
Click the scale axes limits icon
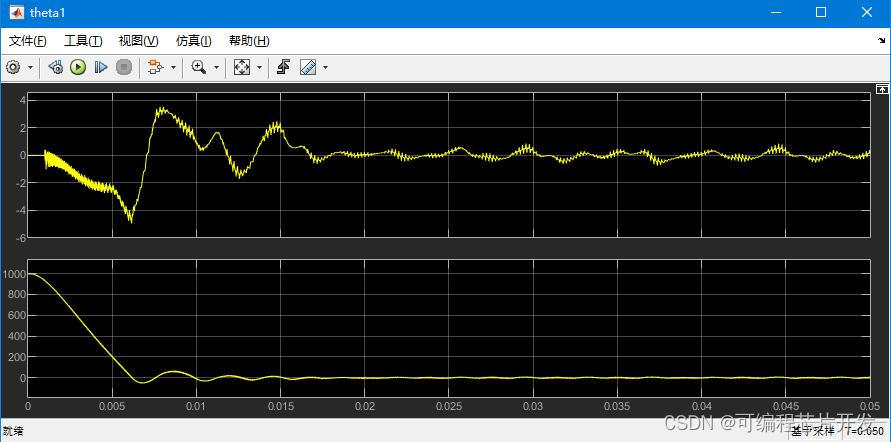point(242,67)
